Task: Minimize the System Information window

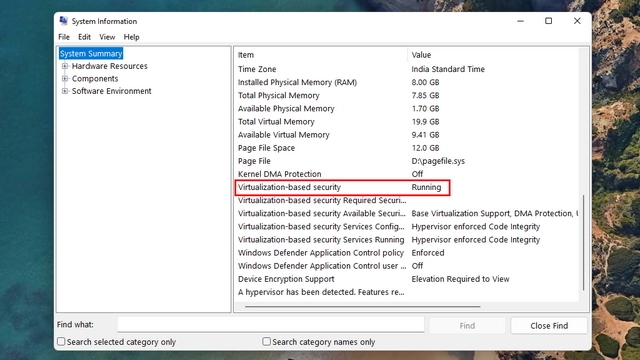Action: point(520,21)
